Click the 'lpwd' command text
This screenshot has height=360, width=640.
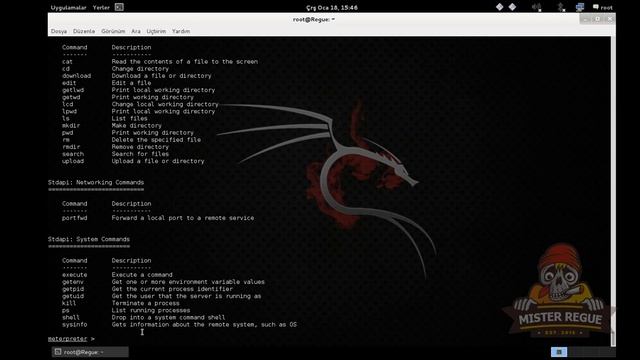coord(69,111)
